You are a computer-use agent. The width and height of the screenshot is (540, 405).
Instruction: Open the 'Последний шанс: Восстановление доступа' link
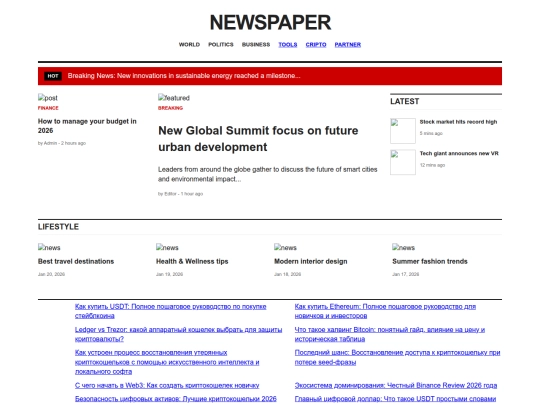(x=397, y=357)
